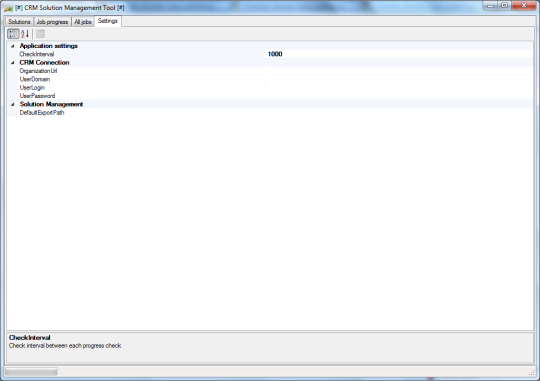This screenshot has width=540, height=381.
Task: Click the resize grip in the status bar corner
Action: click(531, 372)
